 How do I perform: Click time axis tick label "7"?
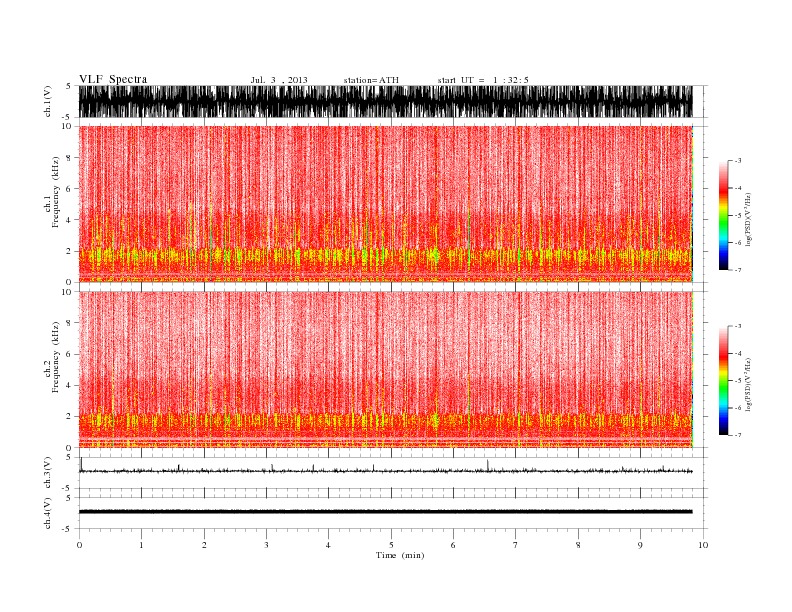click(516, 545)
